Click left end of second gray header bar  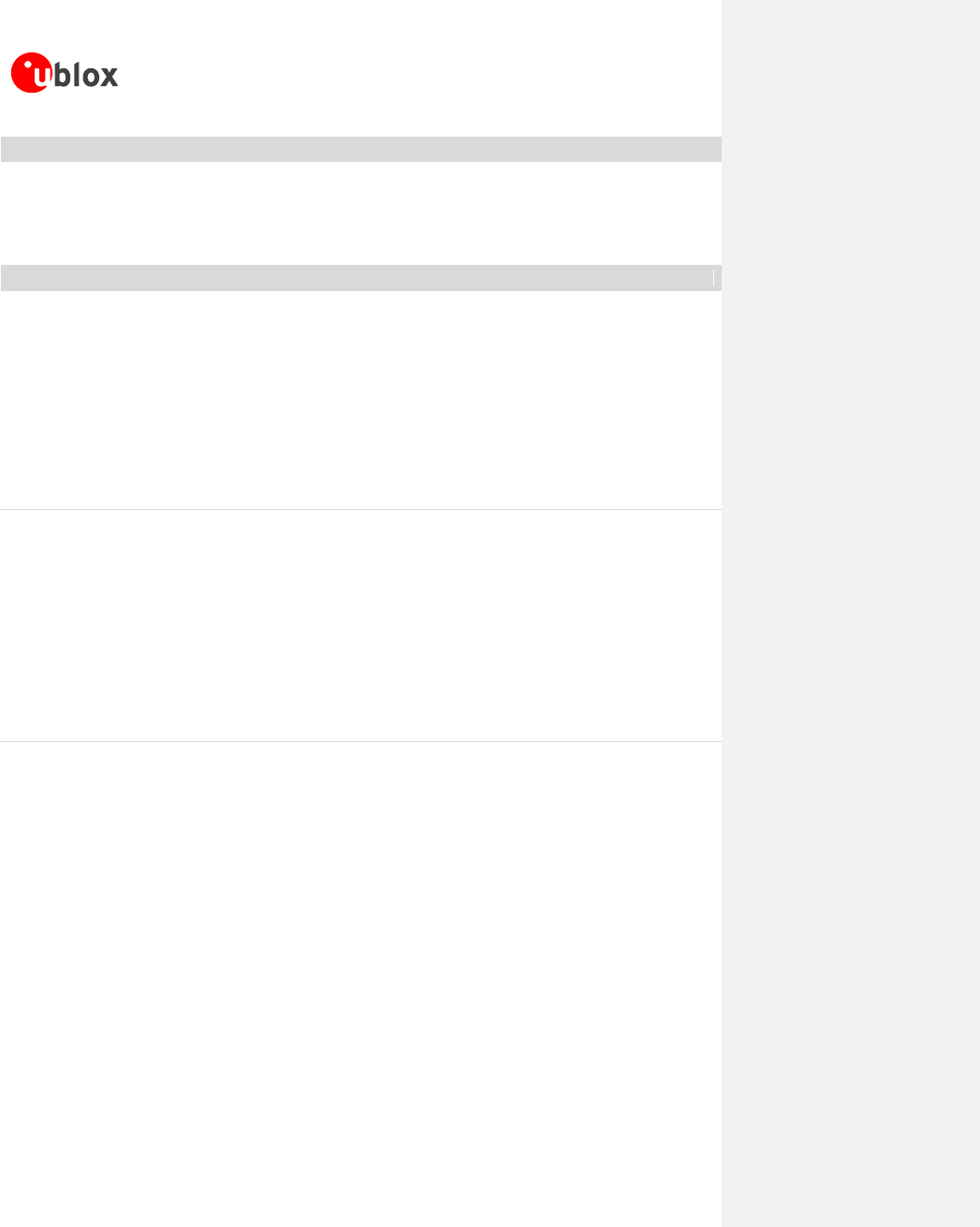coord(11,278)
